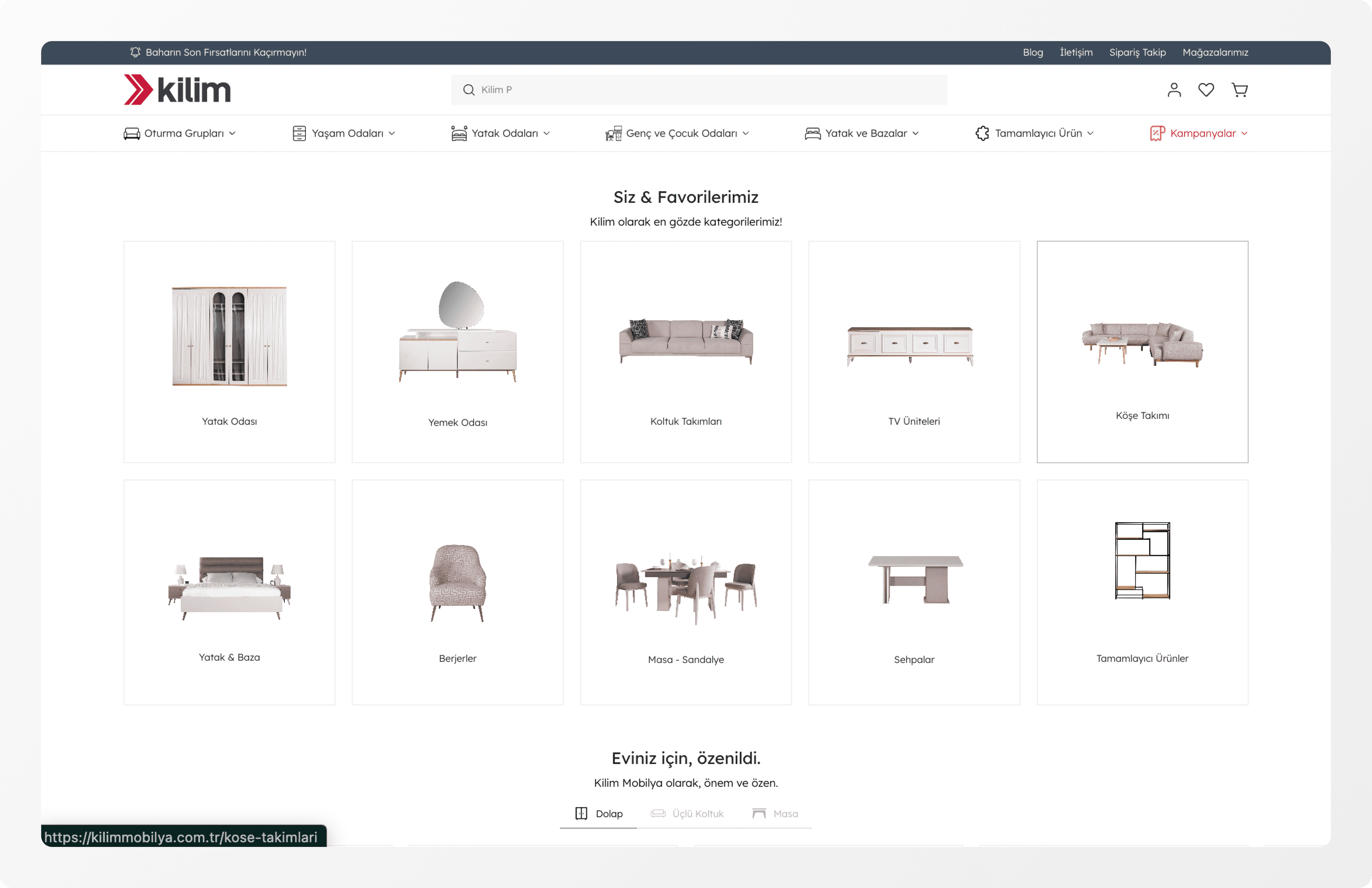Open the Mağazalarımız link
Viewport: 1372px width, 888px height.
[1215, 53]
